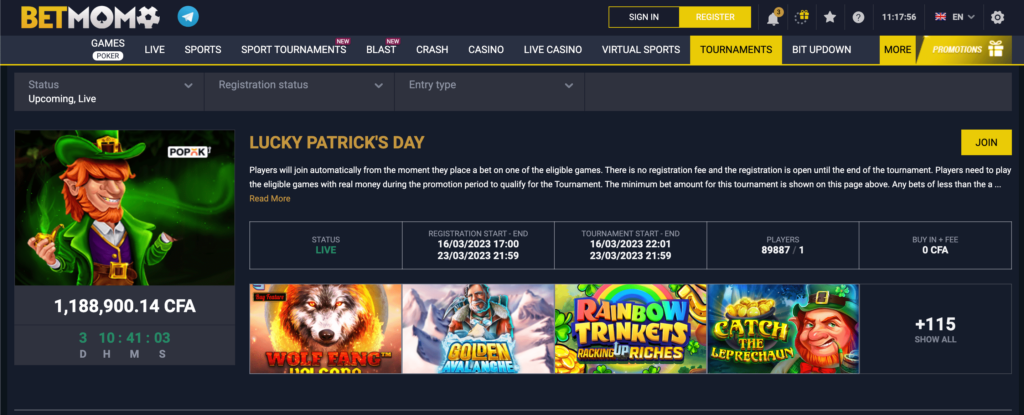Open the Bit Updown section
1024x415 pixels.
(822, 50)
